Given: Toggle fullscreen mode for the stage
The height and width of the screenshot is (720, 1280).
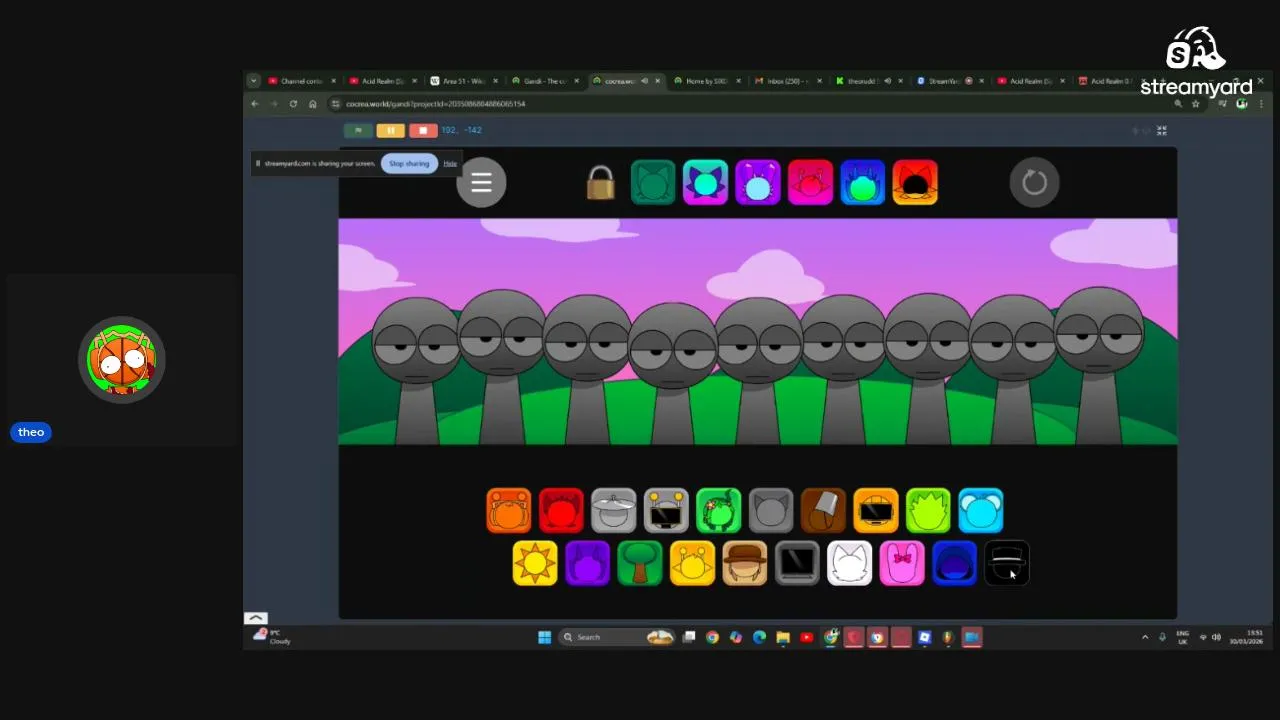Looking at the screenshot, I should point(1161,130).
